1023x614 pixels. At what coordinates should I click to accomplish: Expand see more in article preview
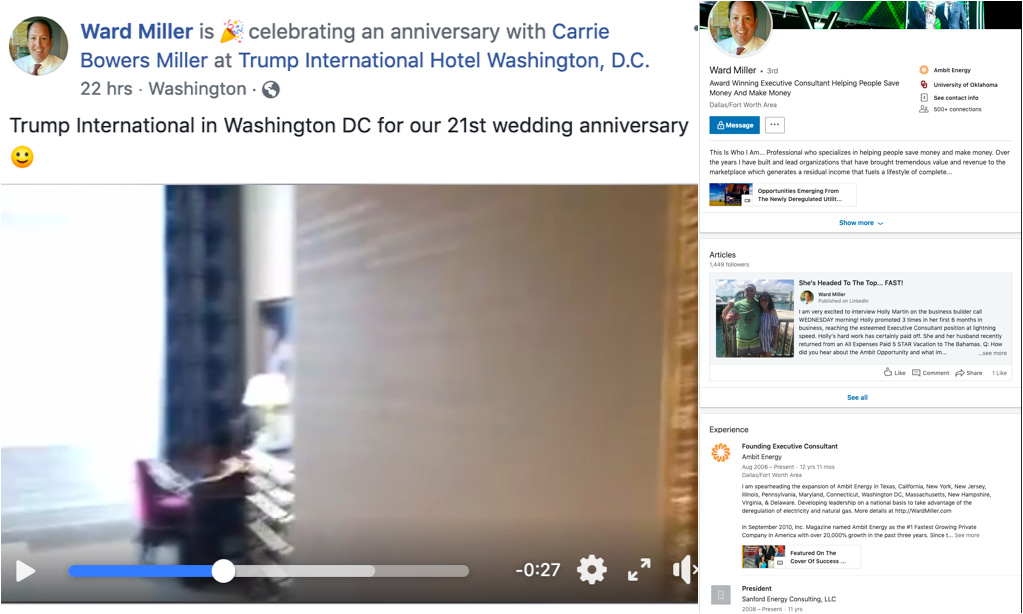click(x=992, y=353)
